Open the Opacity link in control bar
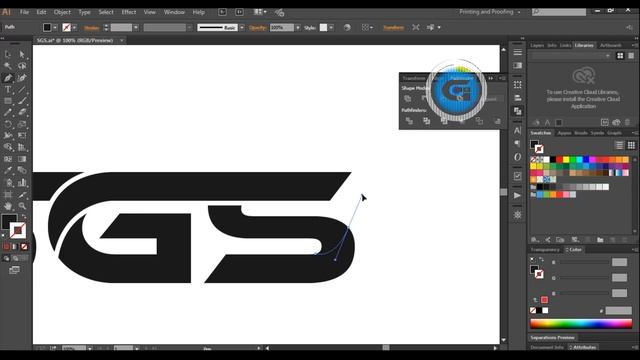This screenshot has width=640, height=360. pos(258,27)
